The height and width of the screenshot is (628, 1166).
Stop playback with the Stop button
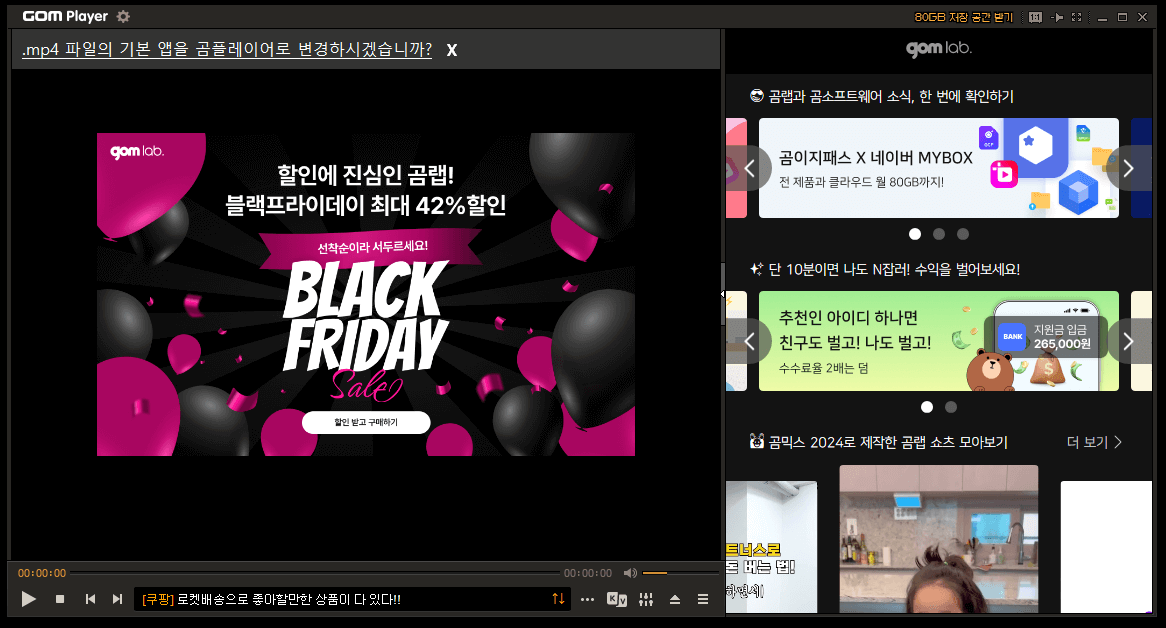[x=60, y=599]
